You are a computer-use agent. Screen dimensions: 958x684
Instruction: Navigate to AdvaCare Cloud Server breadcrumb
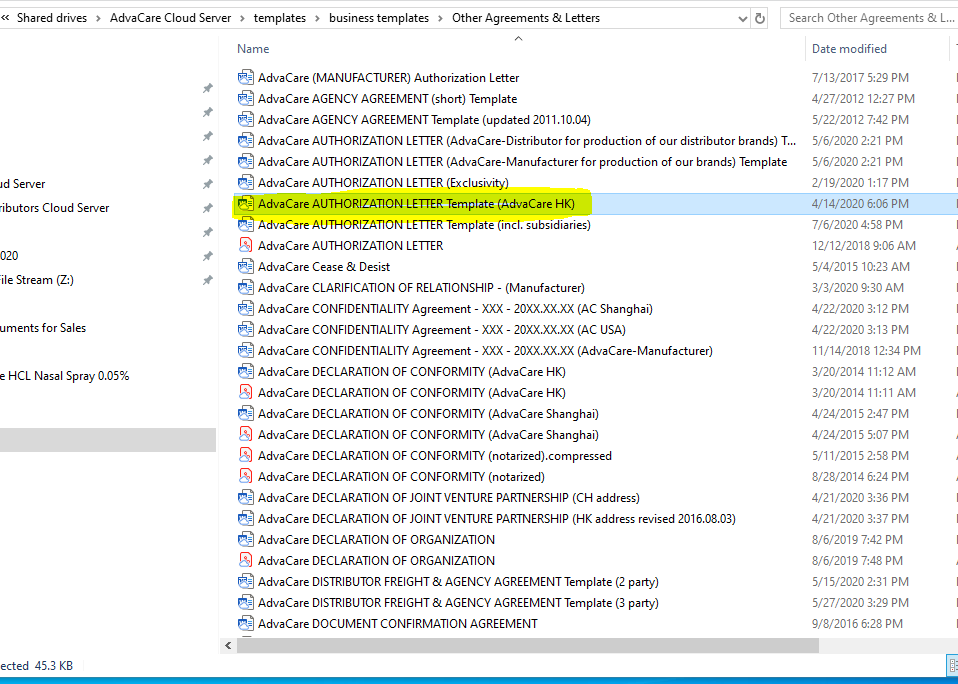click(170, 18)
